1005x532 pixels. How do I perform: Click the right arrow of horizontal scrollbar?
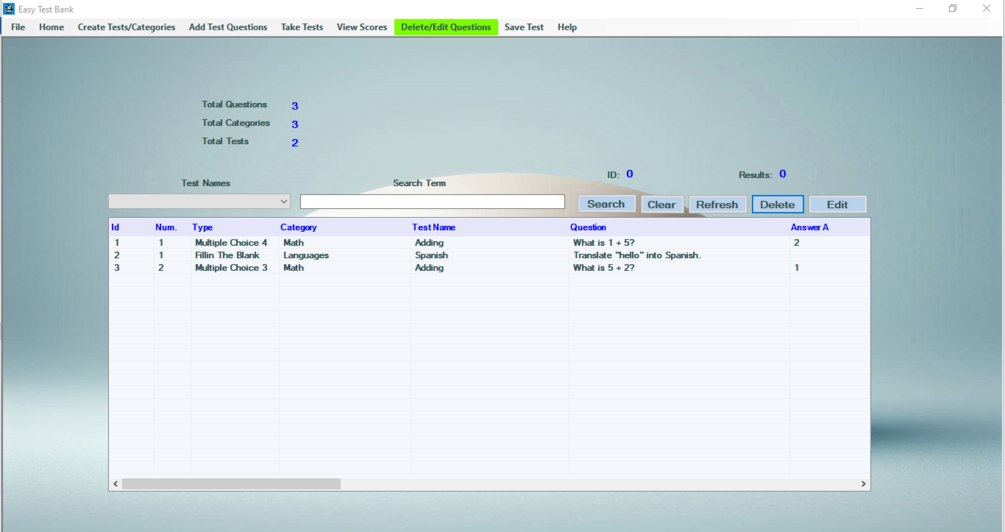[863, 484]
